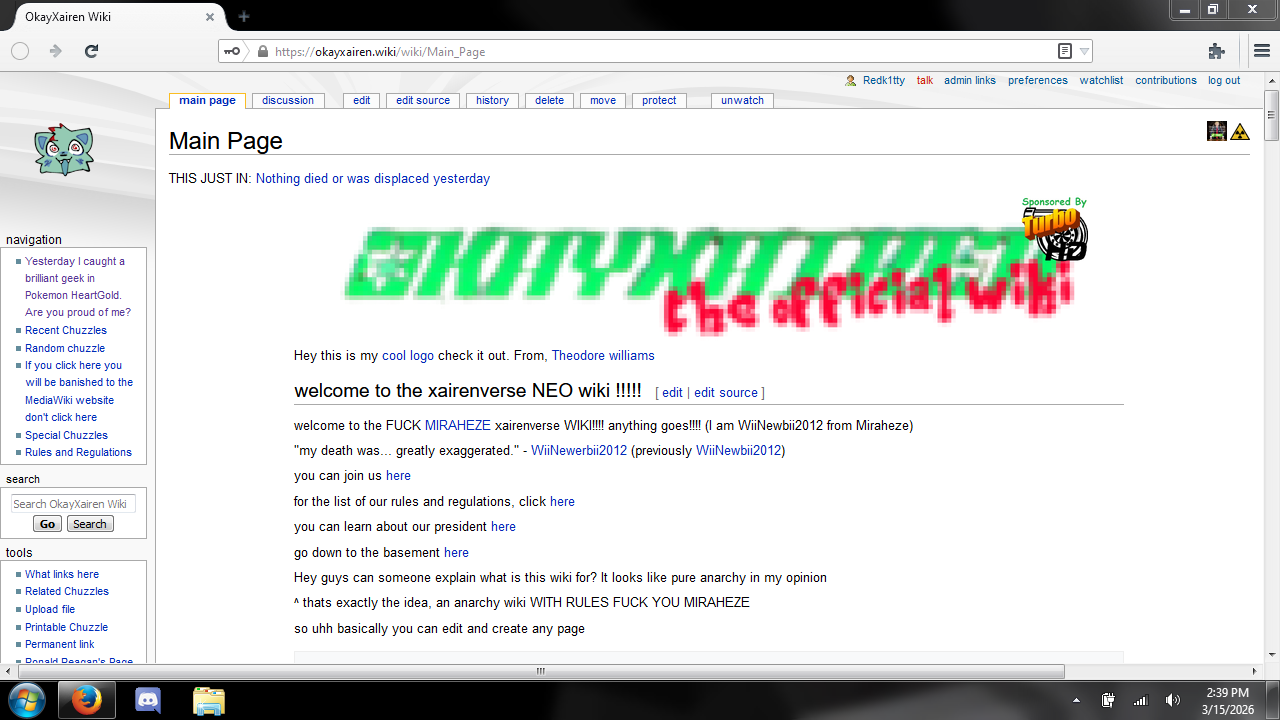Click the extensions puzzle piece icon

click(1216, 51)
